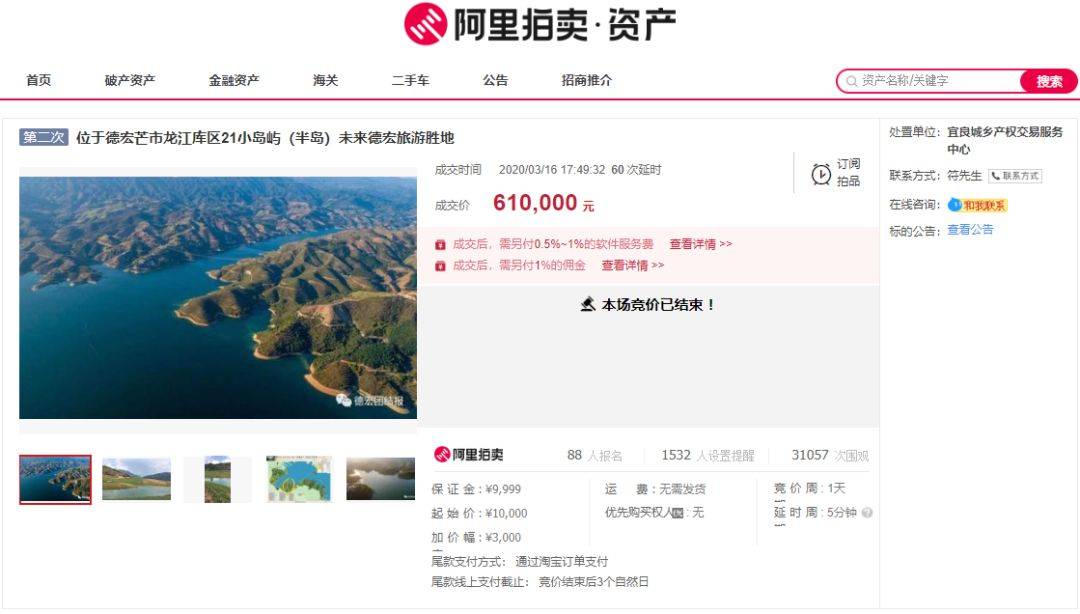Click the magnifier icon in search box
The width and height of the screenshot is (1080, 614).
tap(851, 81)
